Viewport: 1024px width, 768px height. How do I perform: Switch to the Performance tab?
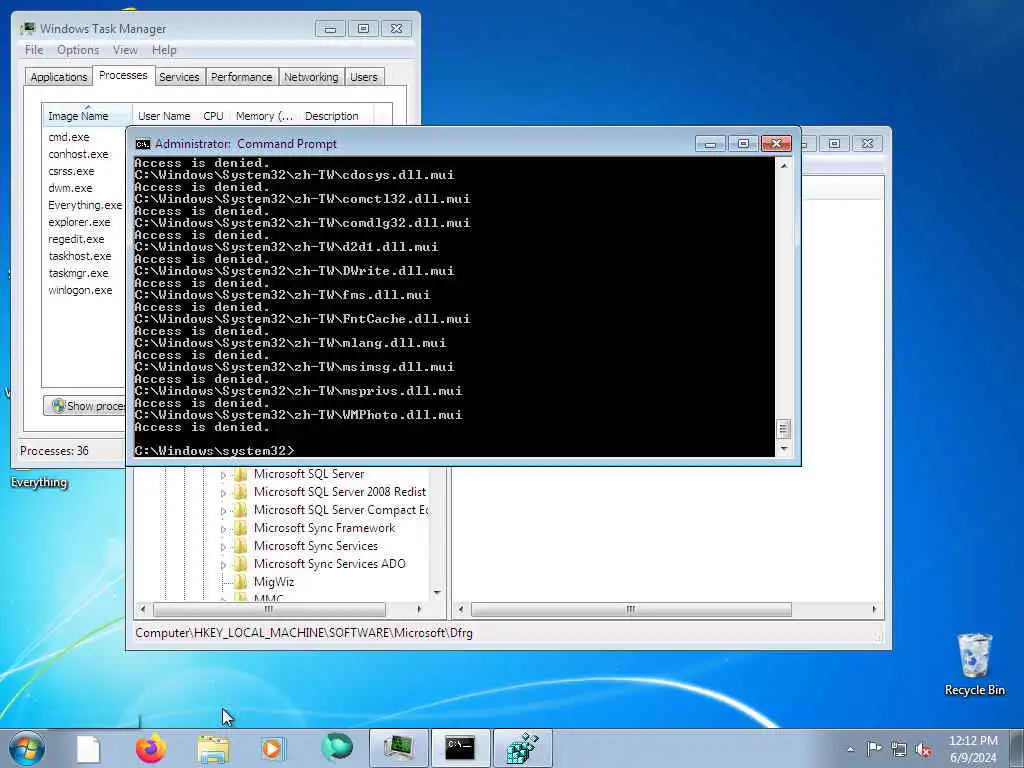[x=241, y=77]
